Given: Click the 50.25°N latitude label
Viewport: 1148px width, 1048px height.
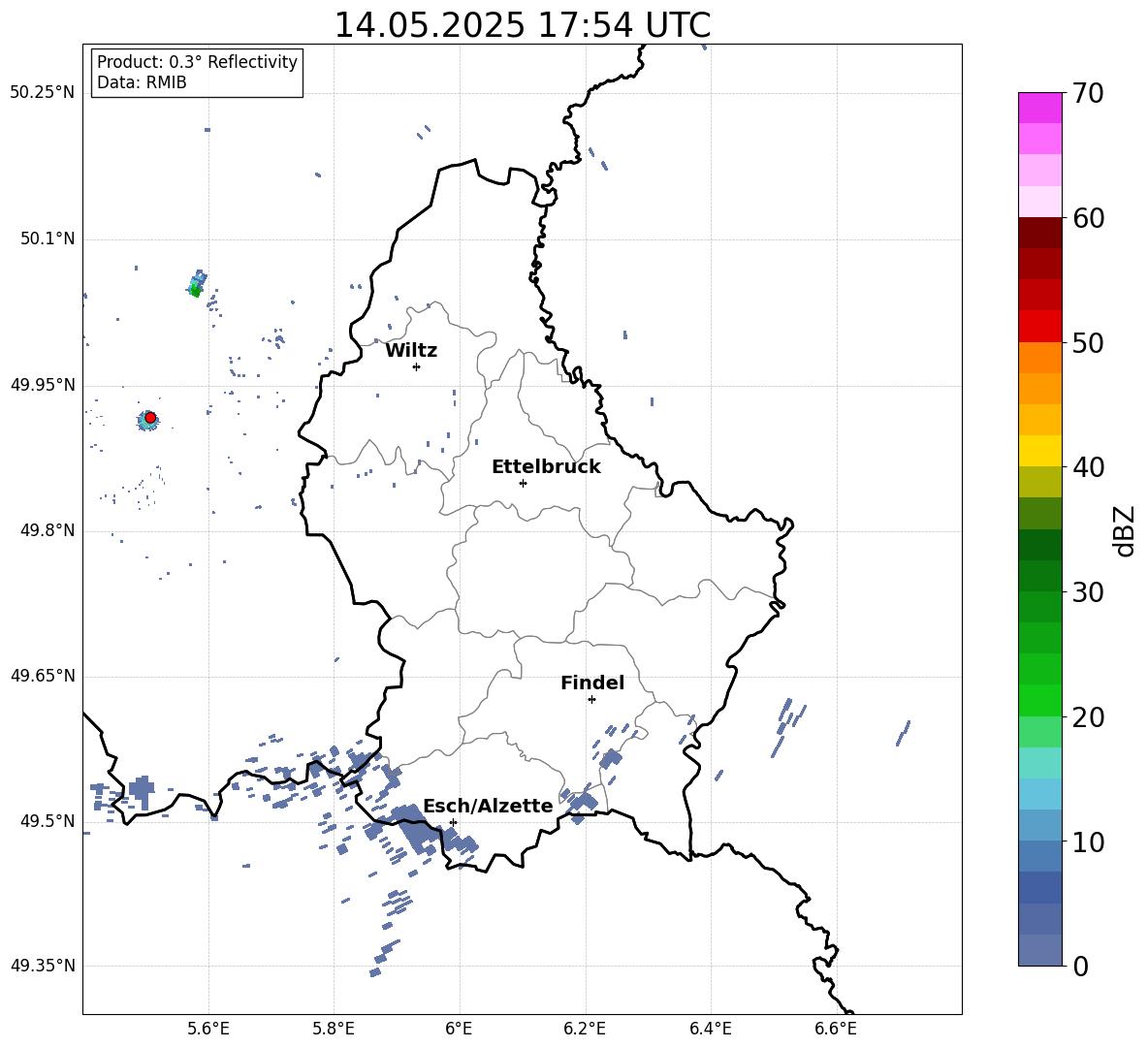Looking at the screenshot, I should point(43,93).
